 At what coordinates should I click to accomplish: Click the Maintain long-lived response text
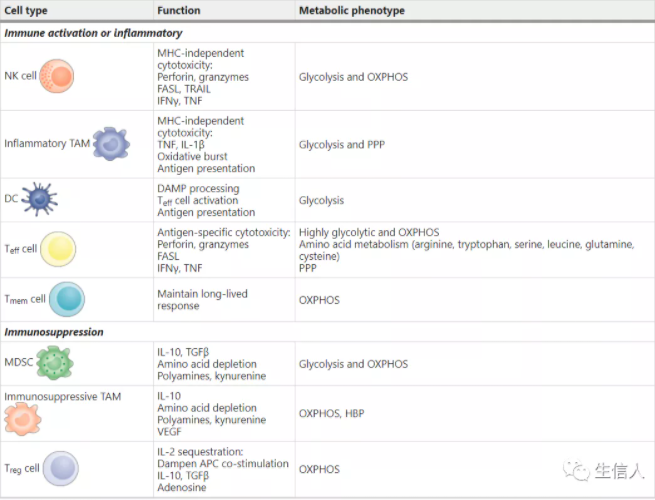[x=203, y=299]
